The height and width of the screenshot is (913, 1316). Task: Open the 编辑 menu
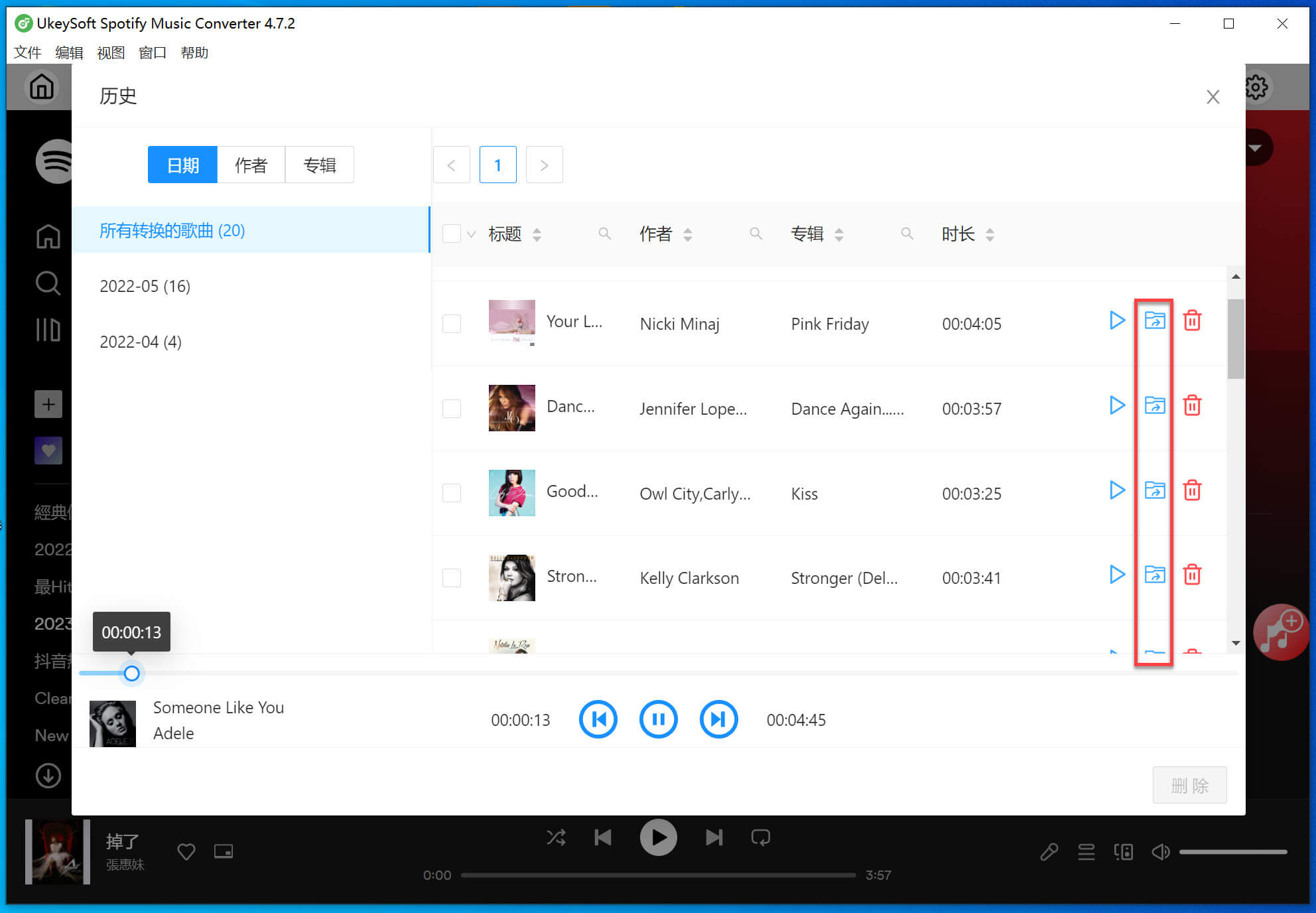pyautogui.click(x=69, y=52)
